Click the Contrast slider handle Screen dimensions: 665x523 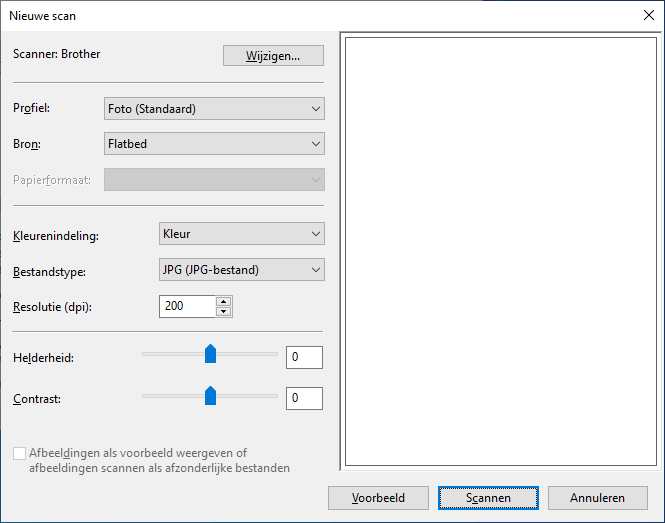(210, 395)
